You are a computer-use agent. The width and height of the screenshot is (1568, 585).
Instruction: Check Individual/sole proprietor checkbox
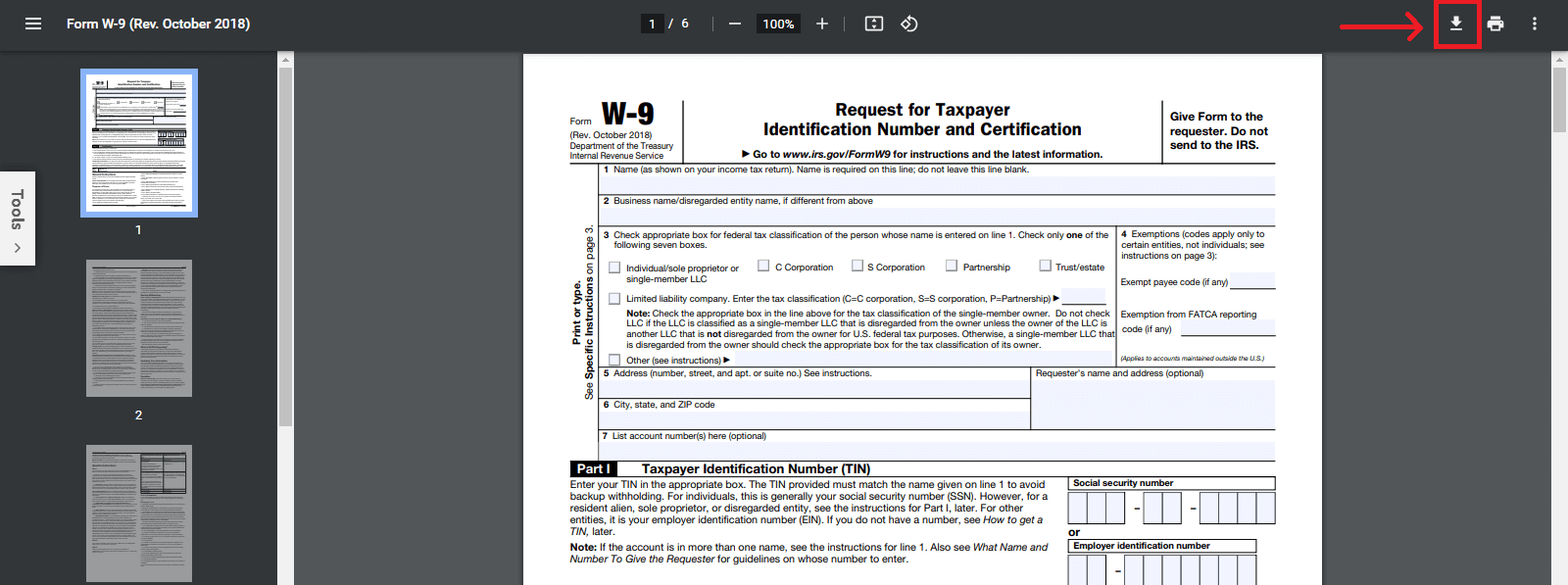[x=614, y=268]
